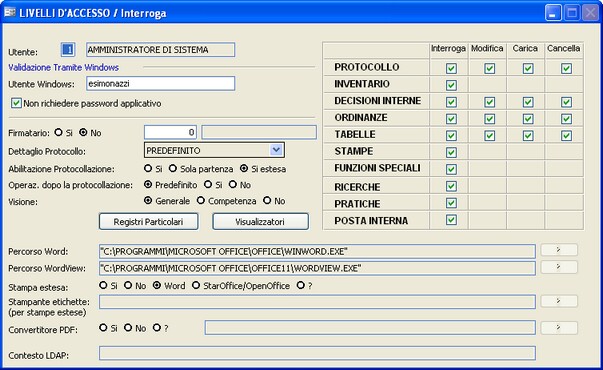Click the Validazione Tramite Windows label
The width and height of the screenshot is (603, 370).
[x=63, y=67]
